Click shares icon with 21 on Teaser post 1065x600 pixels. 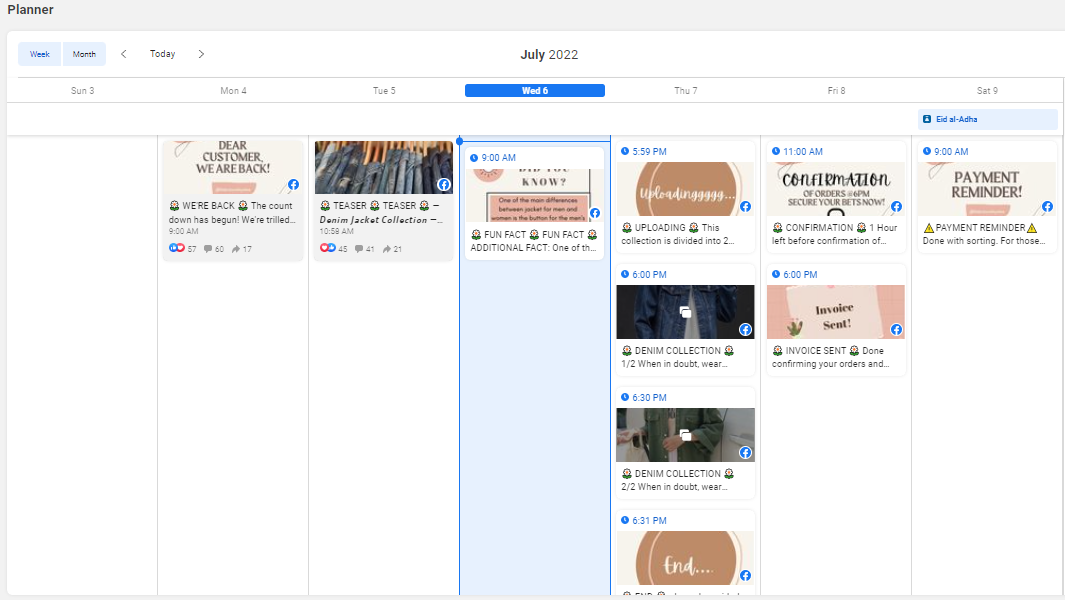pos(386,249)
